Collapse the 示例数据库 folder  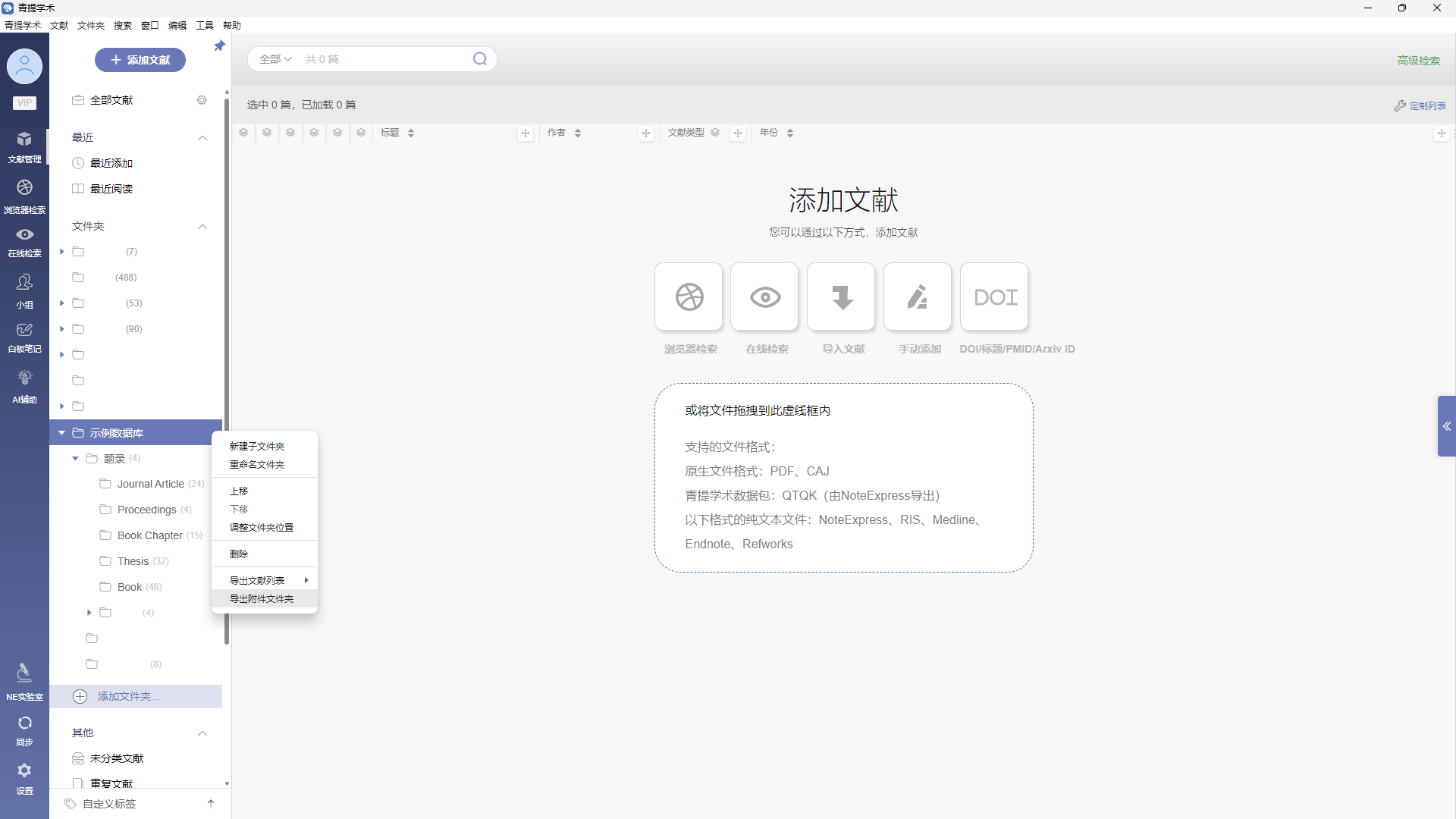point(61,433)
